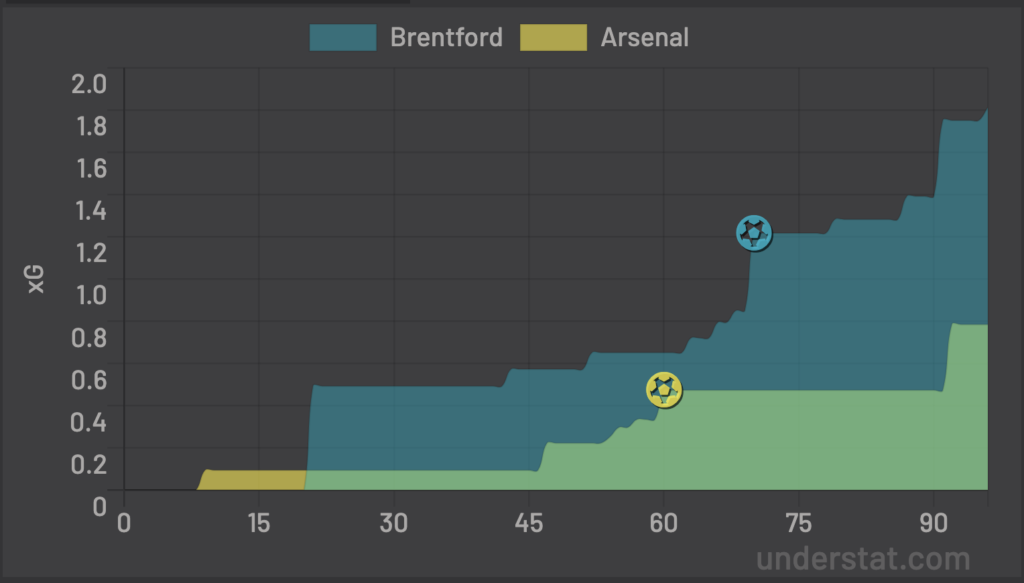
Task: Click the 1.4 y-axis tick label
Action: coord(89,210)
